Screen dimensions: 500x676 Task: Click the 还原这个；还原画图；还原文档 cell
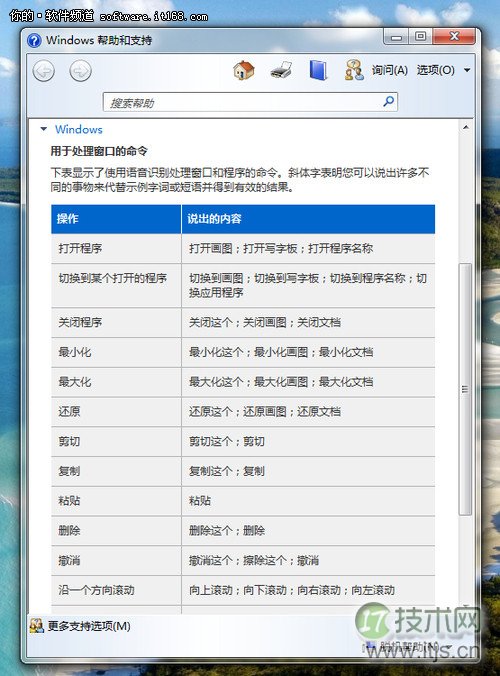[308, 412]
